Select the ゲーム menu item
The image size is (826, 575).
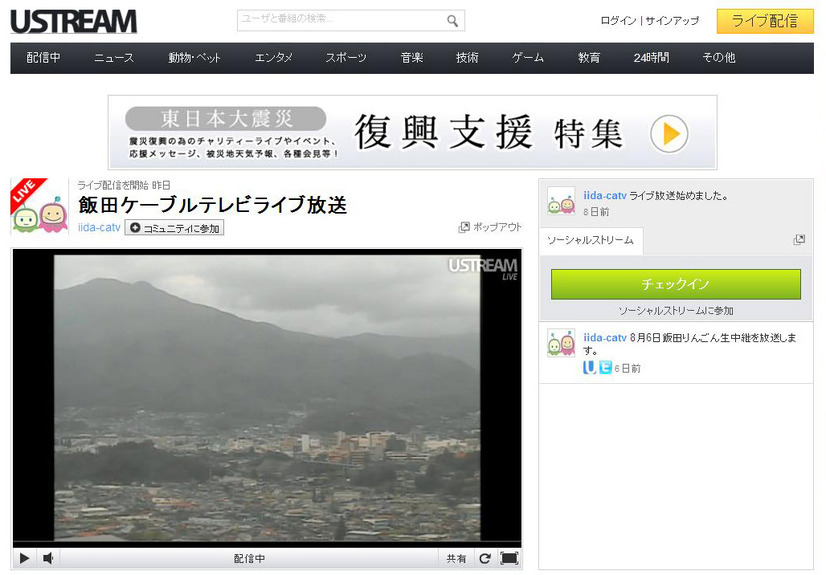(527, 57)
